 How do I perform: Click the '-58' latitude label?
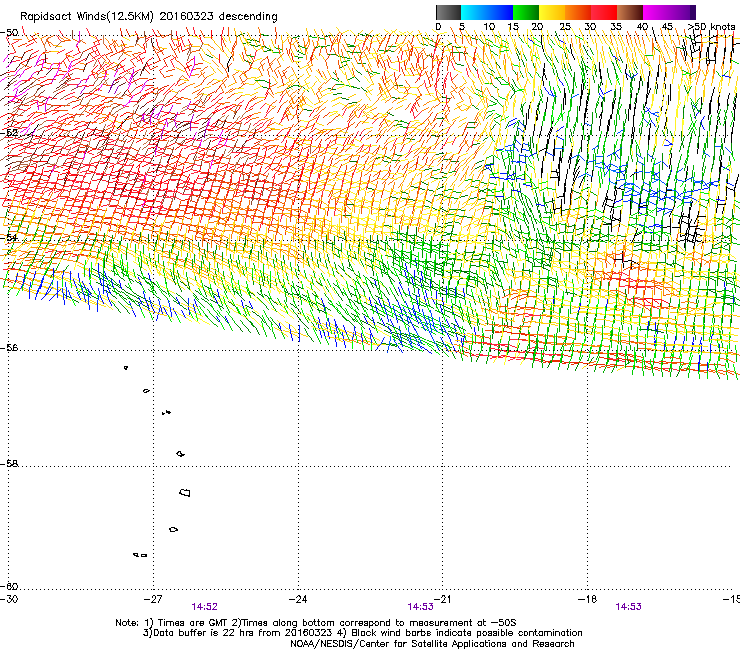9,464
